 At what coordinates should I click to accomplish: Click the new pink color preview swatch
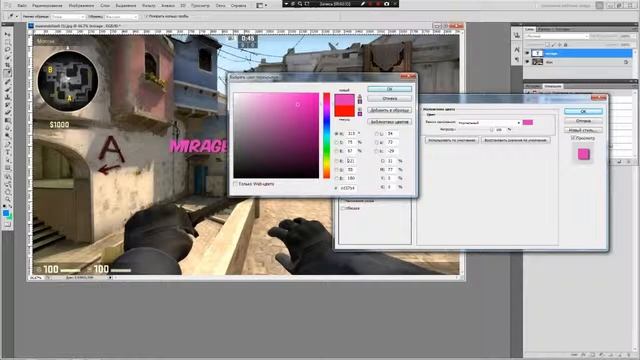coord(344,99)
